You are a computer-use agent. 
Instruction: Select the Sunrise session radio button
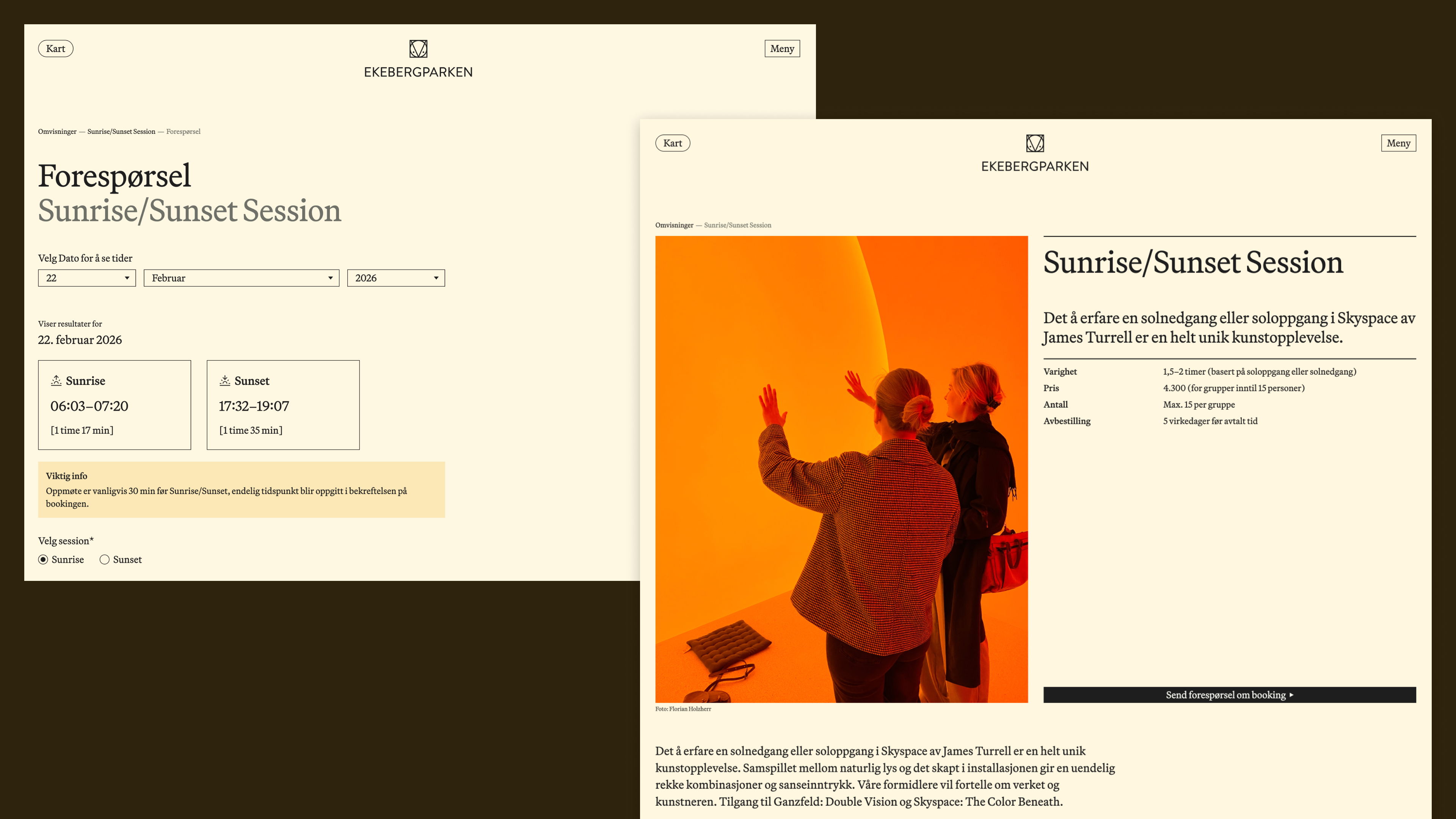43,560
